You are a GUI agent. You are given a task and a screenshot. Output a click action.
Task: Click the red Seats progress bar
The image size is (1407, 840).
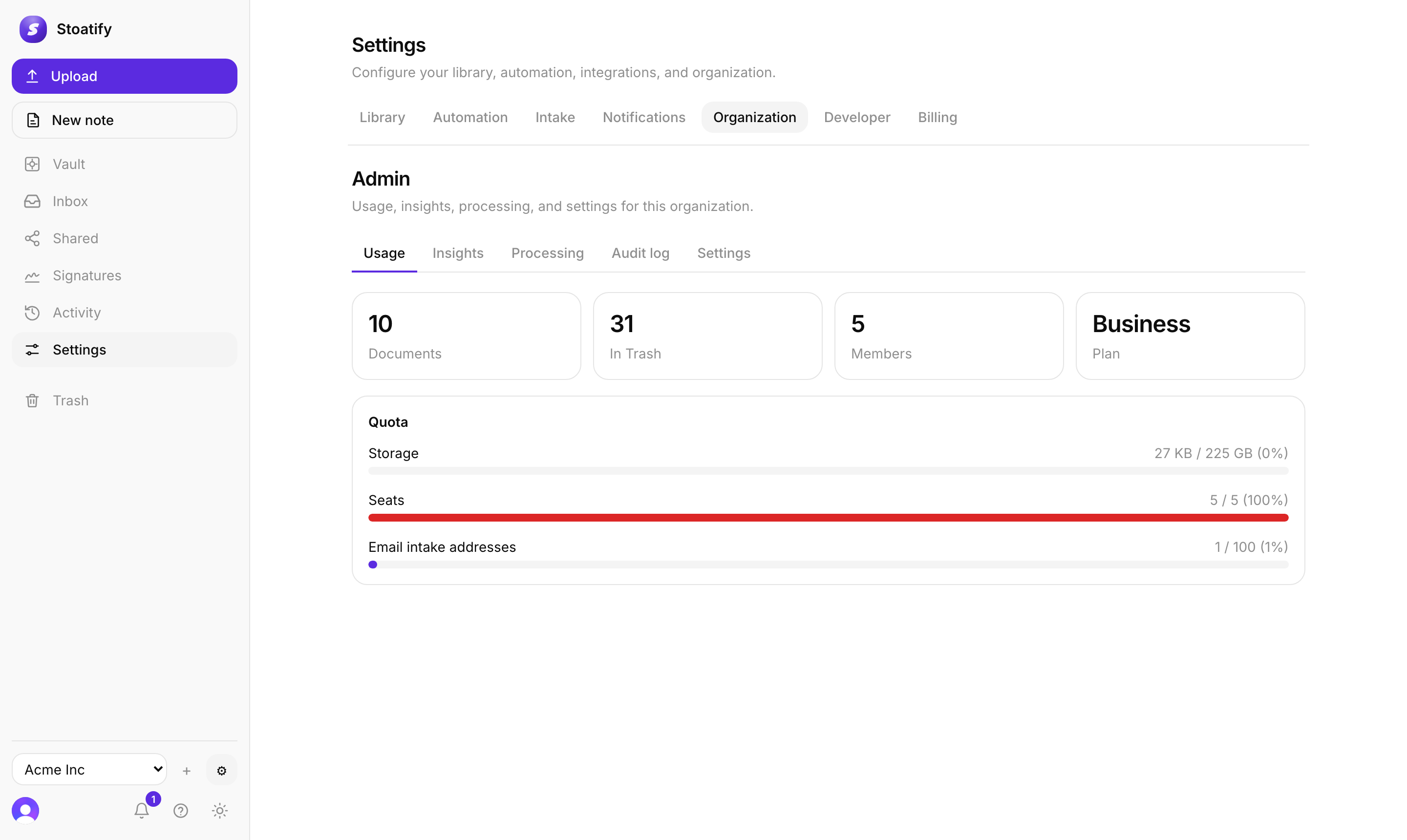(x=828, y=518)
